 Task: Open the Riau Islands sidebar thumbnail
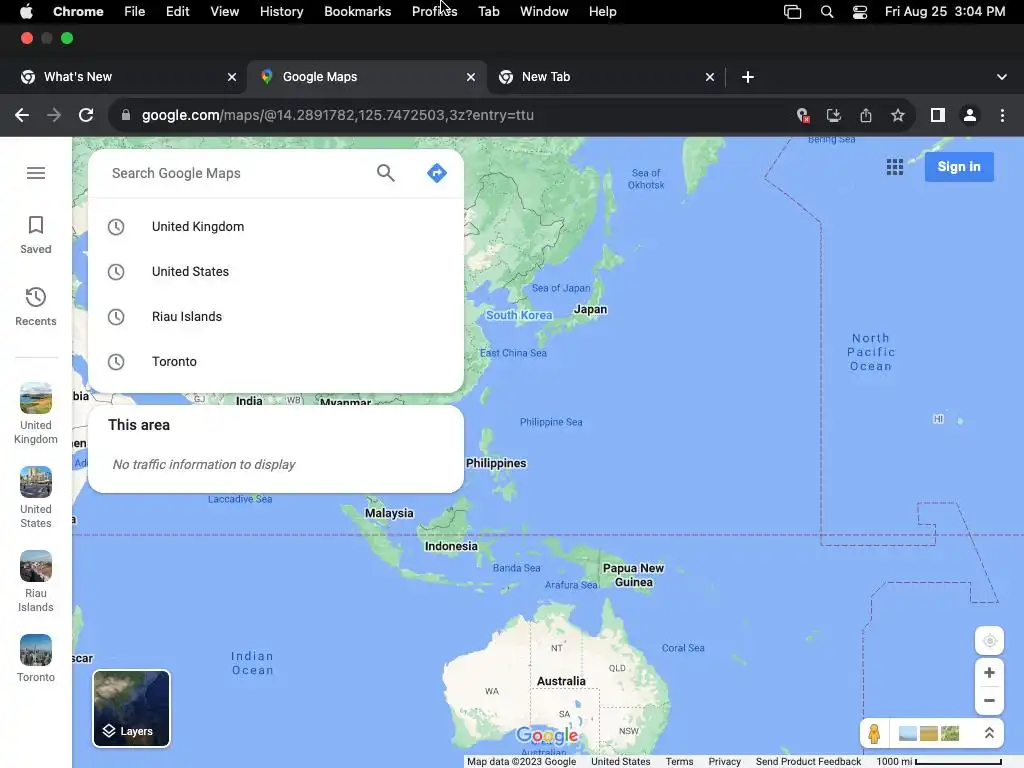[36, 582]
